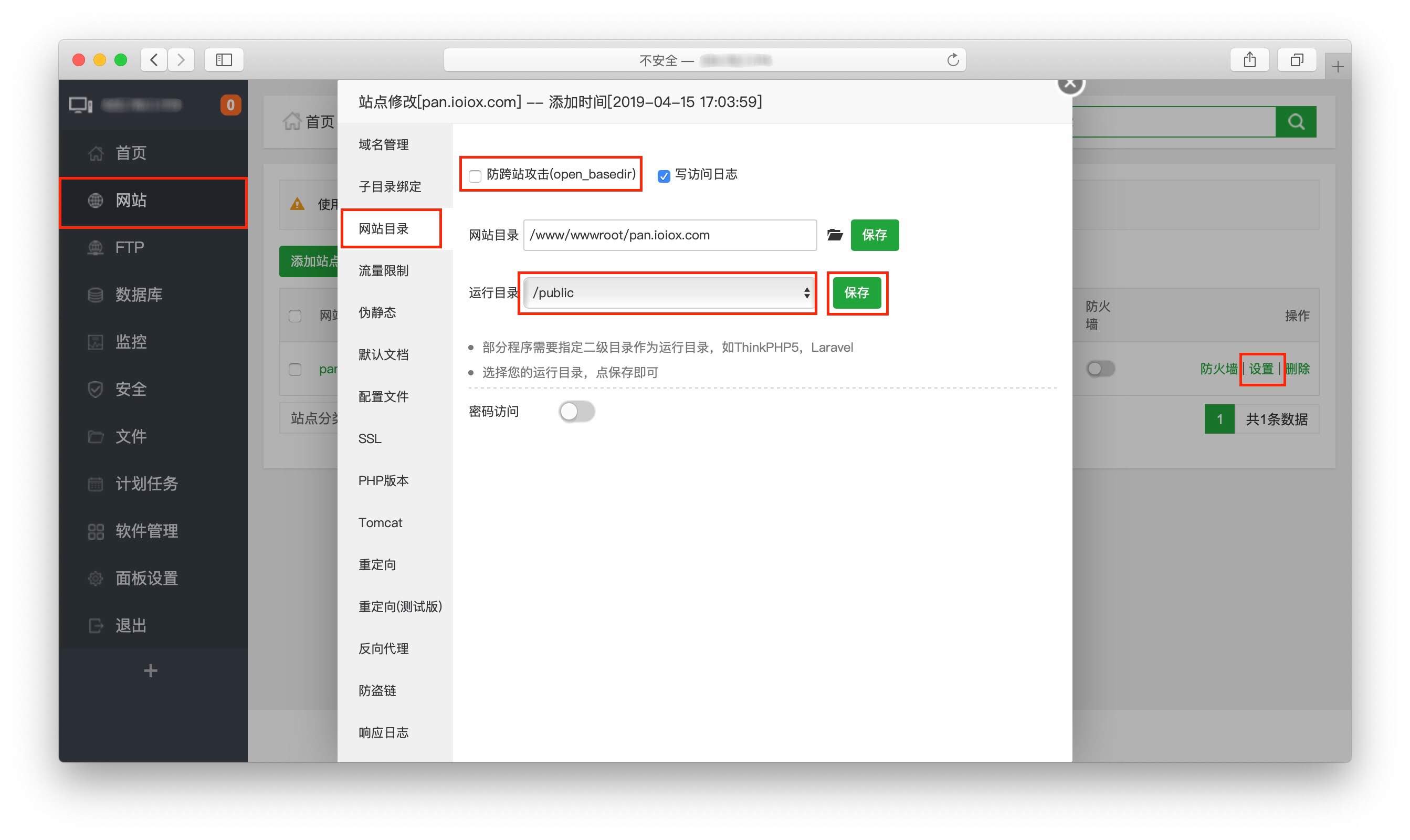Image resolution: width=1410 pixels, height=840 pixels.
Task: Open 软件管理 in the left sidebar
Action: coord(146,531)
